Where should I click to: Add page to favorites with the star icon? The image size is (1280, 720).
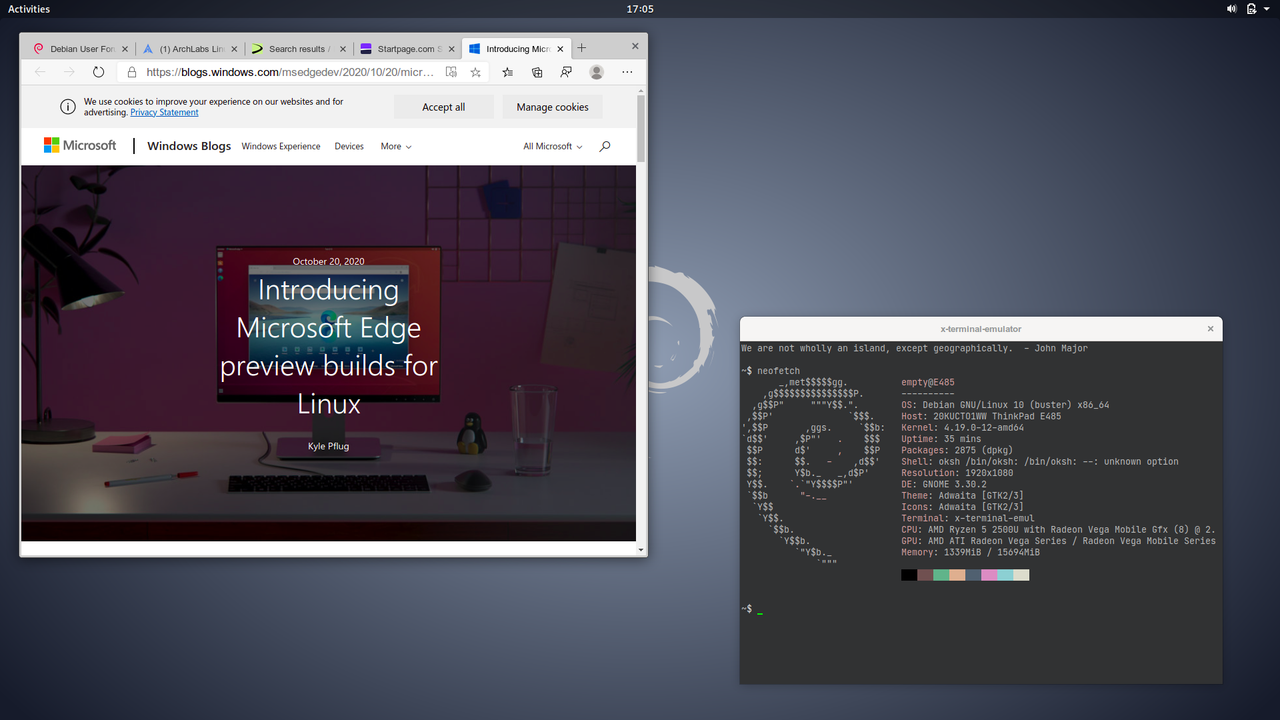click(x=476, y=72)
